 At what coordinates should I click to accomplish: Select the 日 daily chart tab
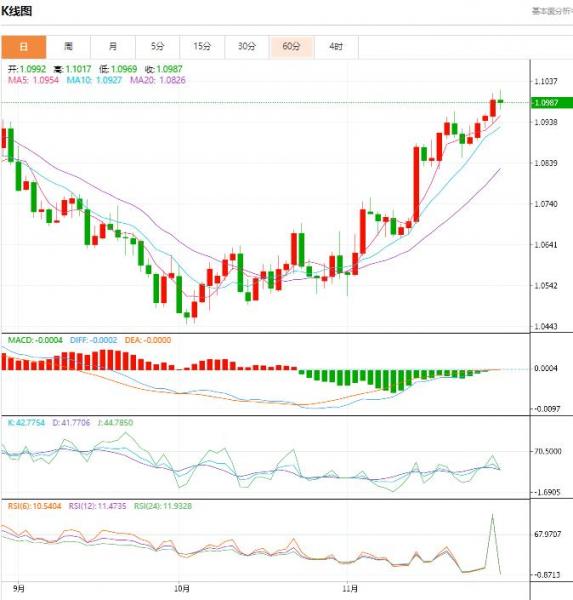23,47
